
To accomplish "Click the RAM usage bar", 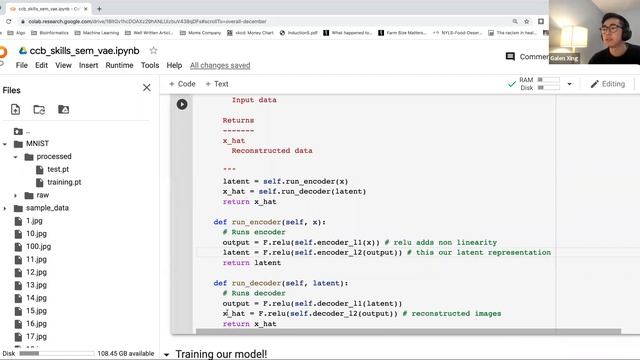I will (548, 80).
